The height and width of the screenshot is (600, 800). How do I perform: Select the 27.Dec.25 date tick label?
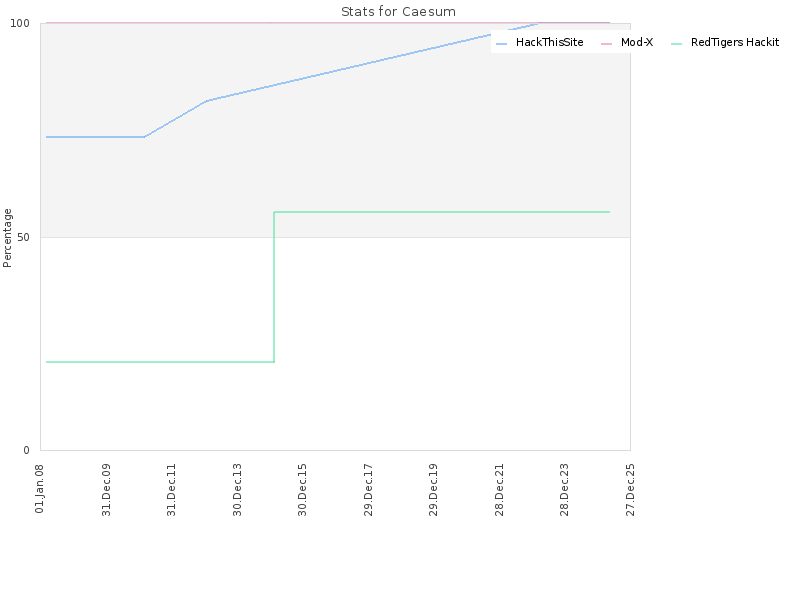click(x=631, y=490)
